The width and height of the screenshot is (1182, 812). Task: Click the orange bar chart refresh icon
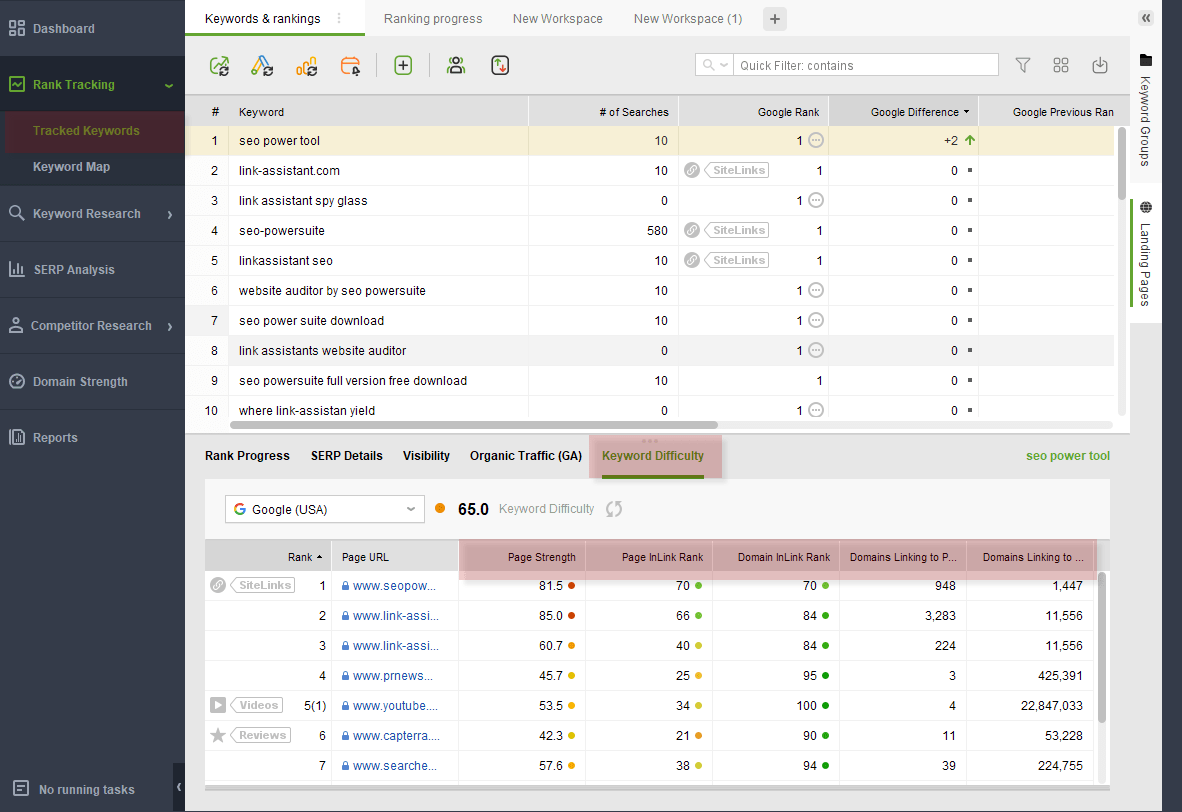[x=306, y=66]
